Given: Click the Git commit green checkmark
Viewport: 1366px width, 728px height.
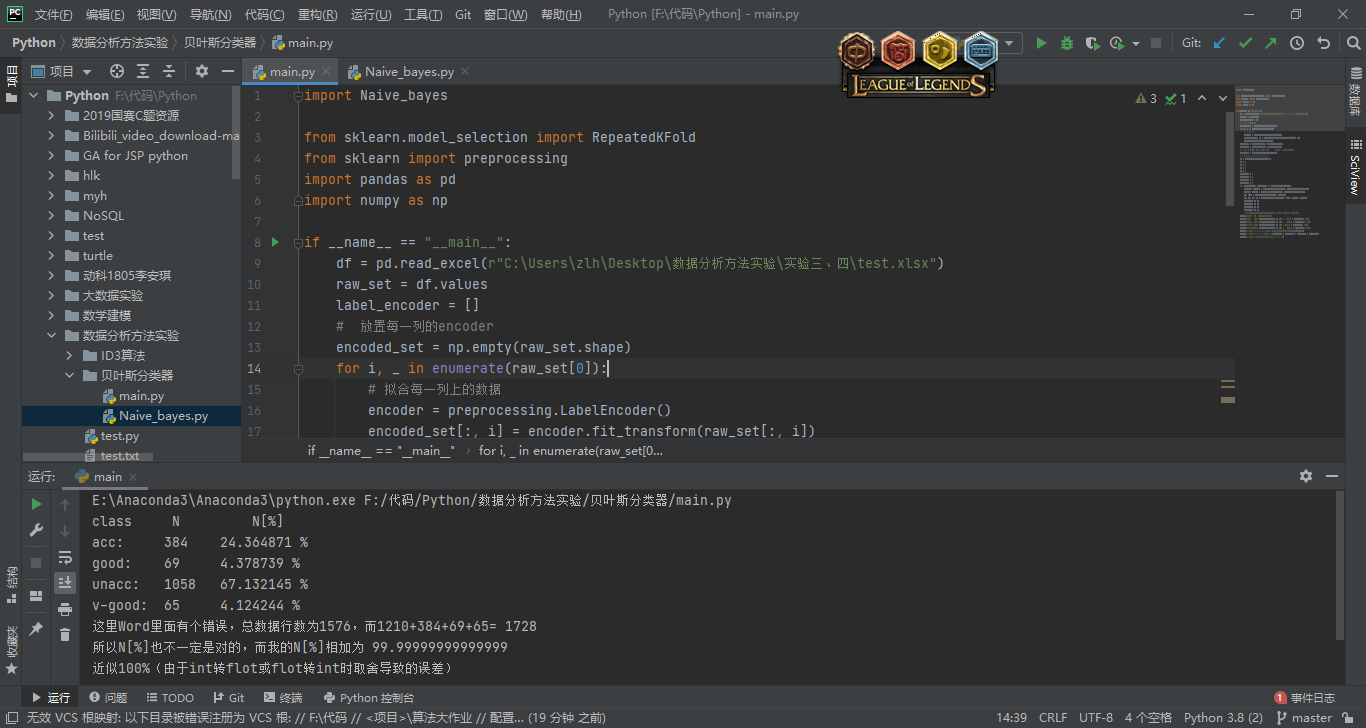Looking at the screenshot, I should pos(1245,43).
